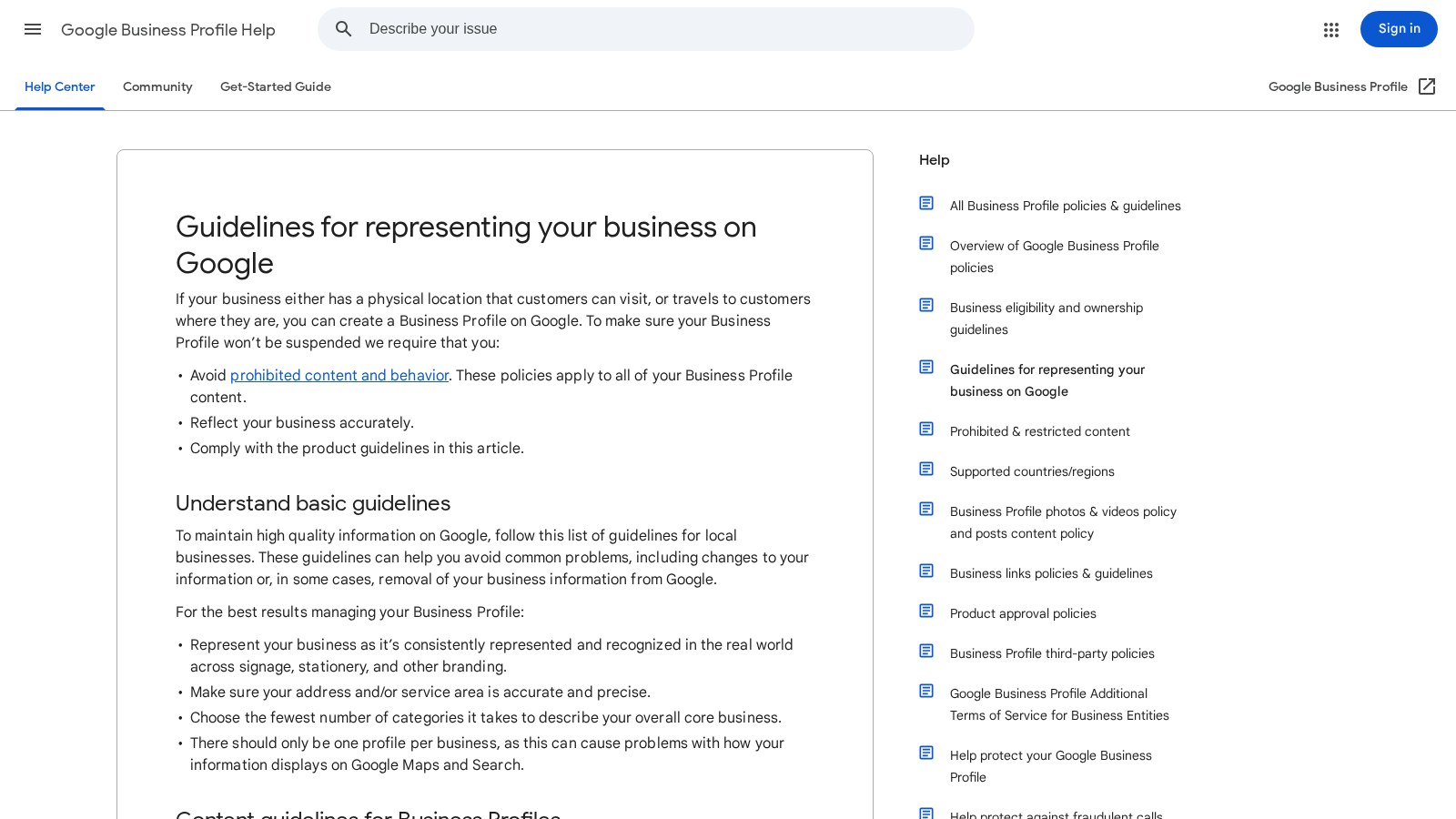Image resolution: width=1456 pixels, height=819 pixels.
Task: Click the sidebar Help heading
Action: pos(934,160)
